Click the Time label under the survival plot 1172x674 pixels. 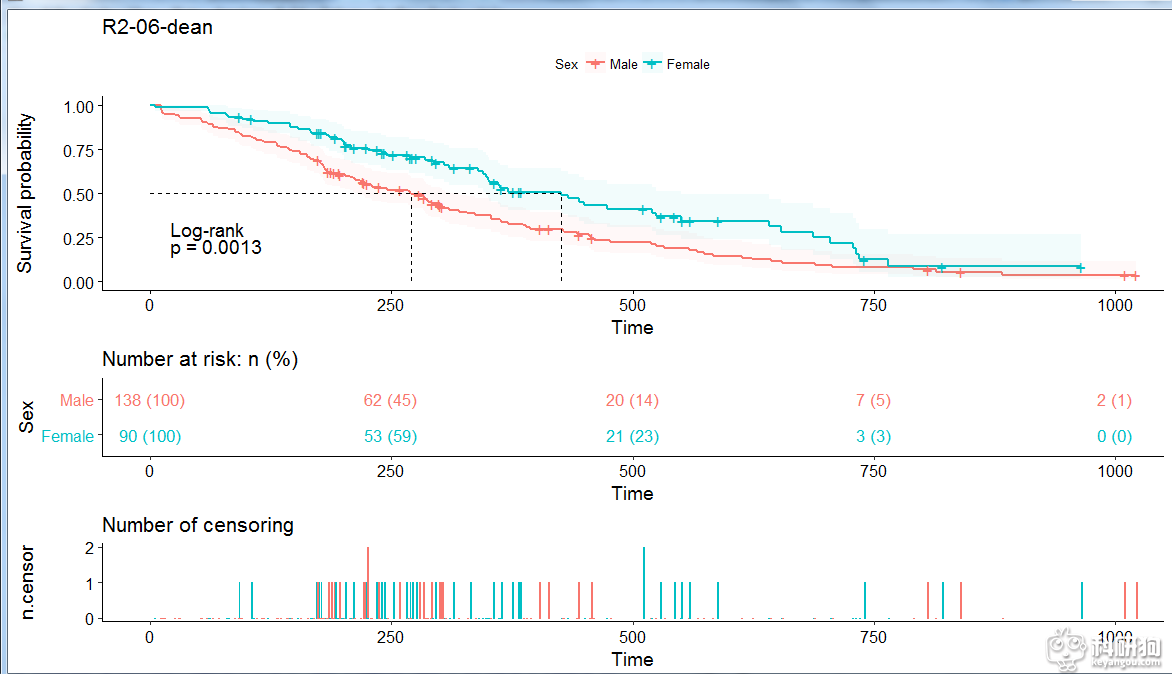(632, 328)
